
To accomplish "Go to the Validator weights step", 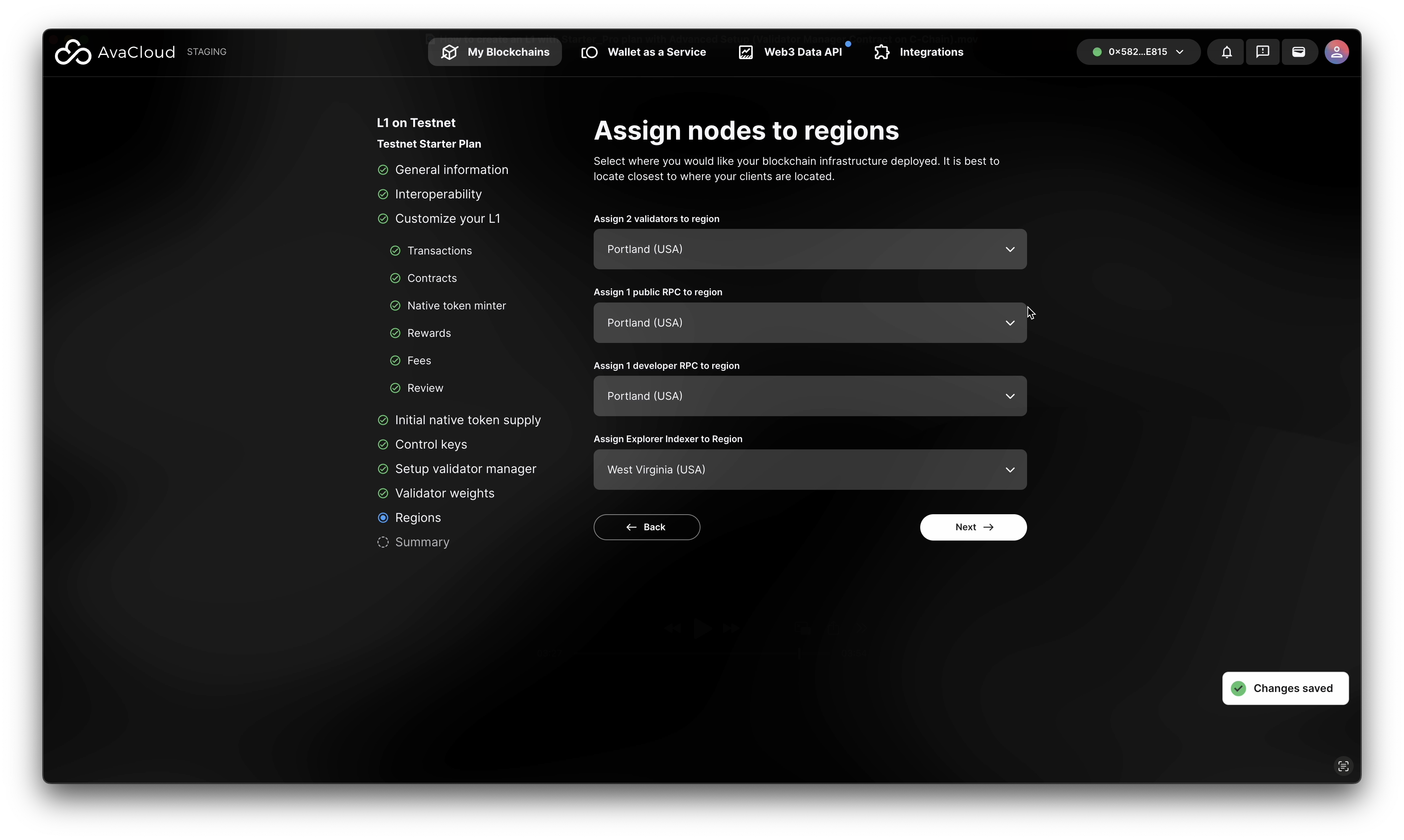I will [444, 493].
